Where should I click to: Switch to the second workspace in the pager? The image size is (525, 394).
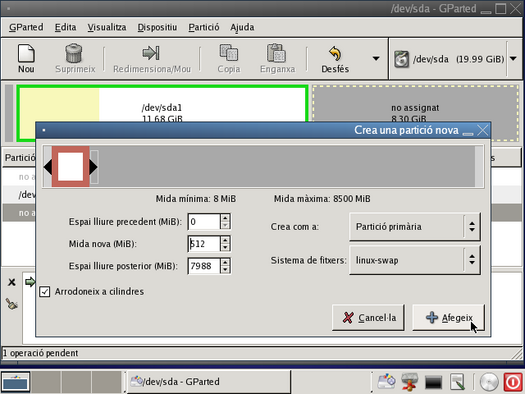[46, 382]
